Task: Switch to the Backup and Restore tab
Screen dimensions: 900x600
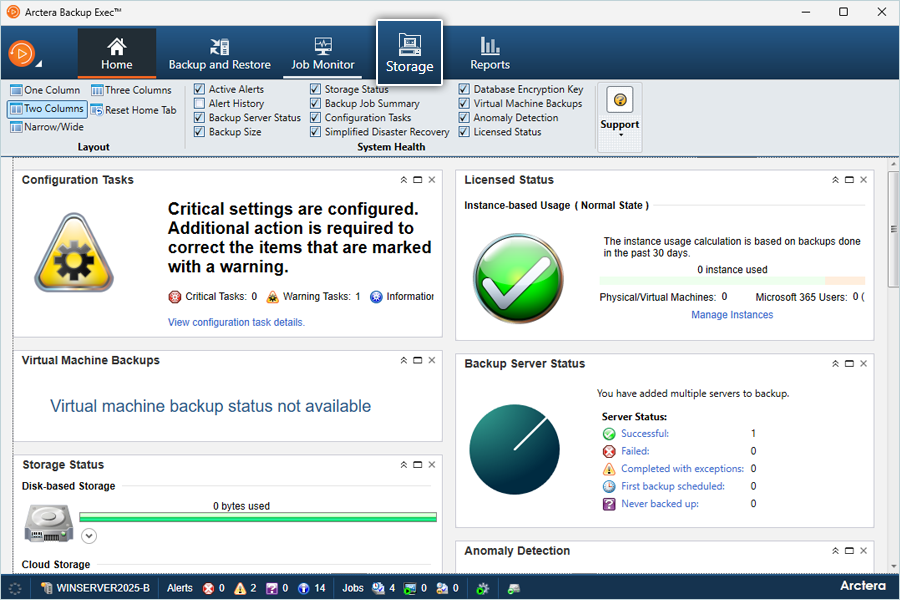Action: click(219, 54)
